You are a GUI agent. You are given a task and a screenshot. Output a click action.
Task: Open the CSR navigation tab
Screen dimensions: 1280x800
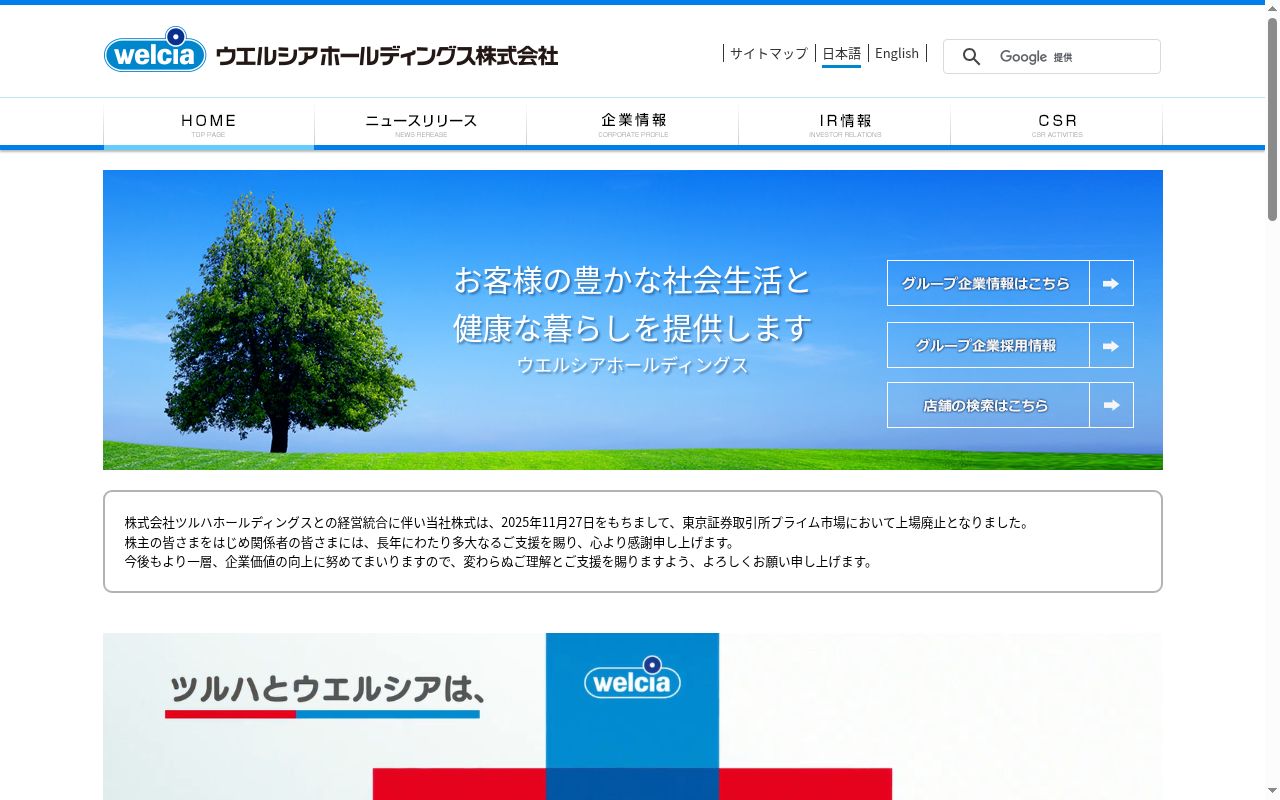point(1057,124)
